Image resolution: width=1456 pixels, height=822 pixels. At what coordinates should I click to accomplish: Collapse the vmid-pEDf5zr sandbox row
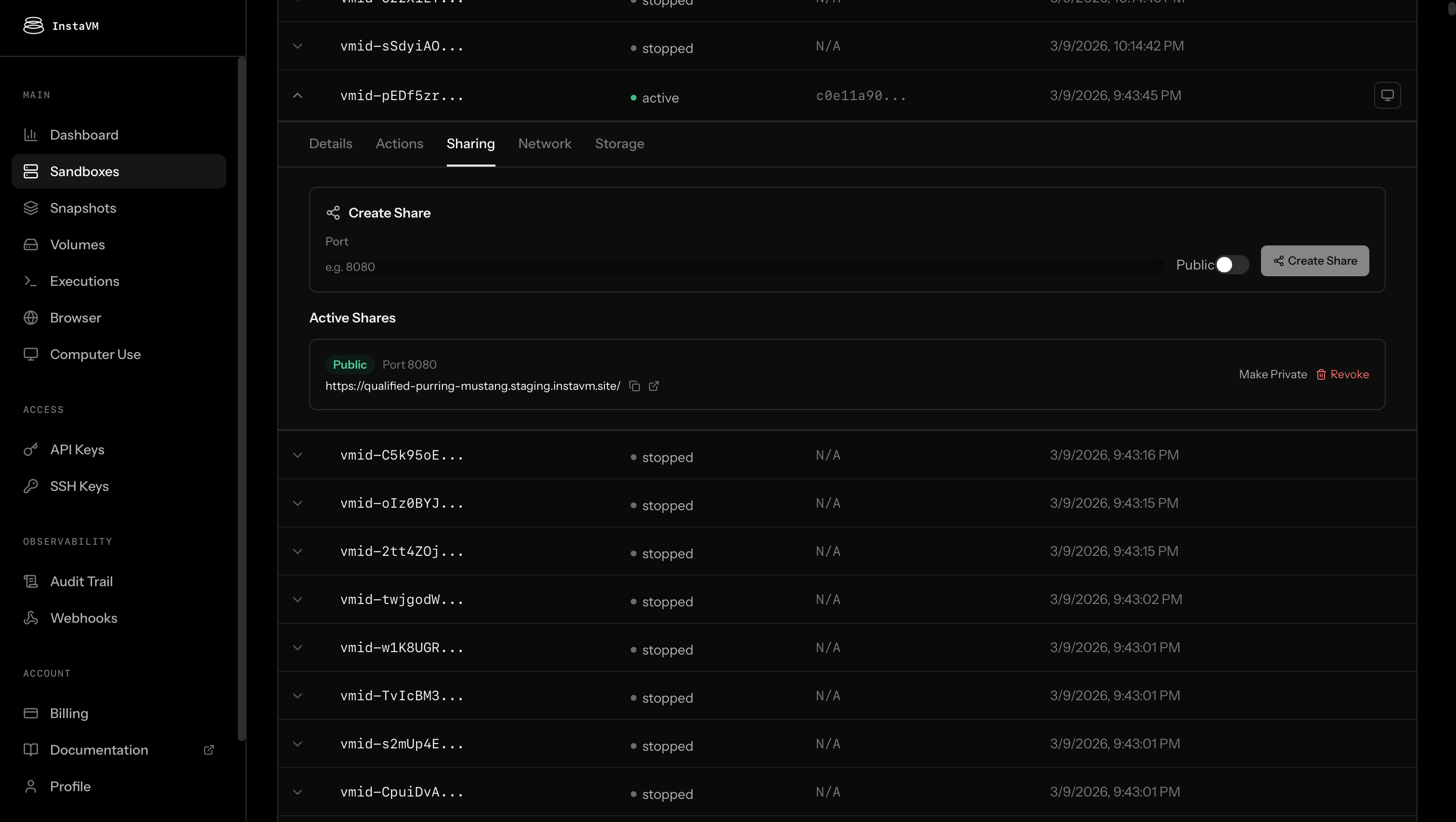pyautogui.click(x=298, y=95)
